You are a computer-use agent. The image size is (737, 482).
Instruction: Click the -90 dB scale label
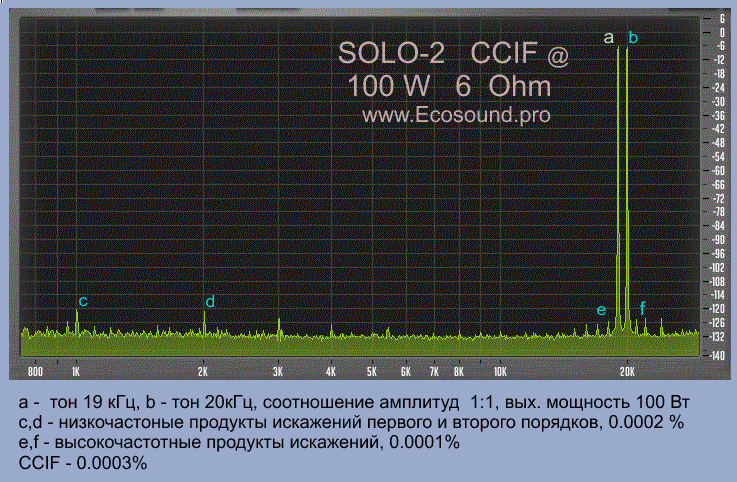[719, 240]
